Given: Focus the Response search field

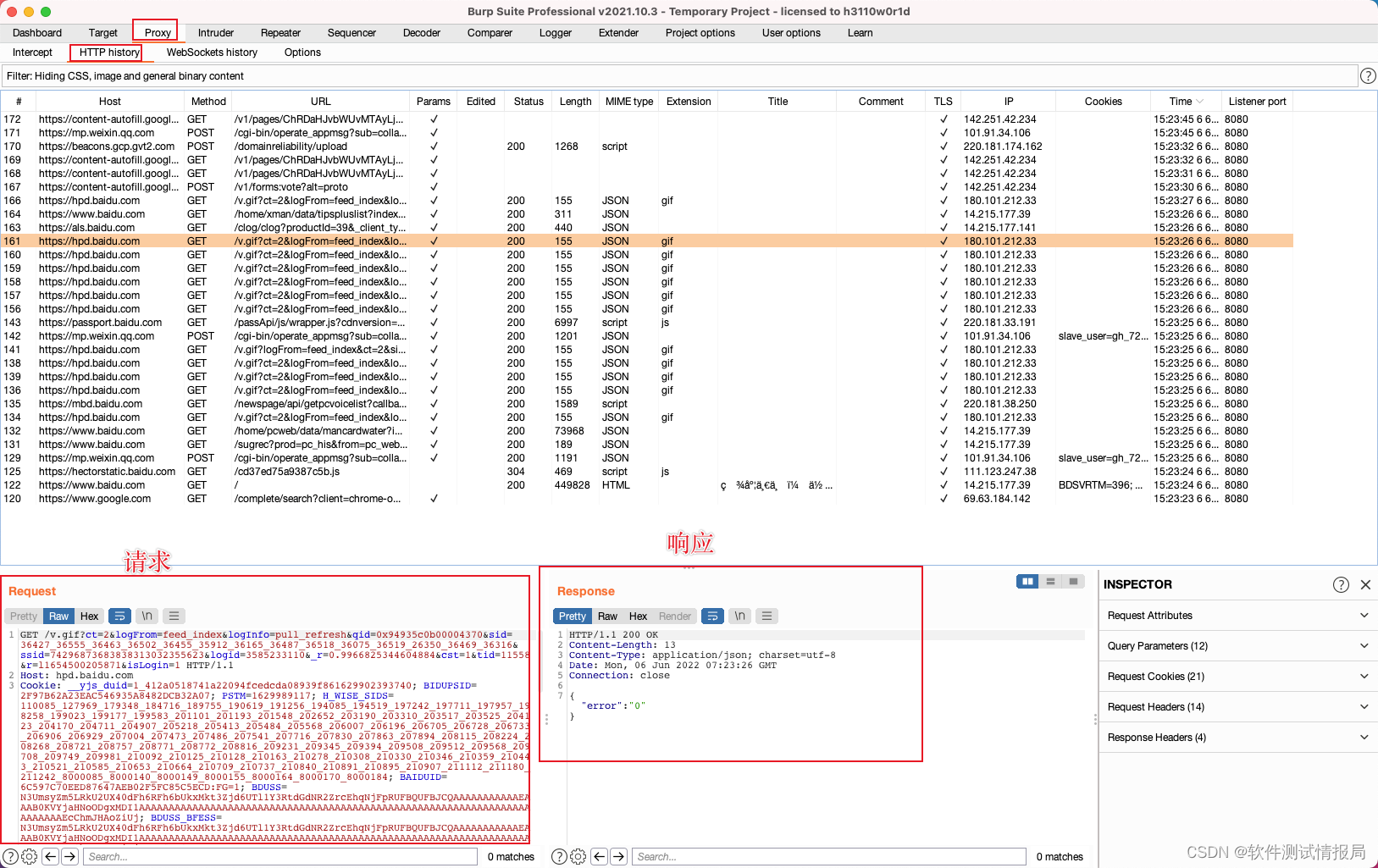Looking at the screenshot, I should coord(829,857).
